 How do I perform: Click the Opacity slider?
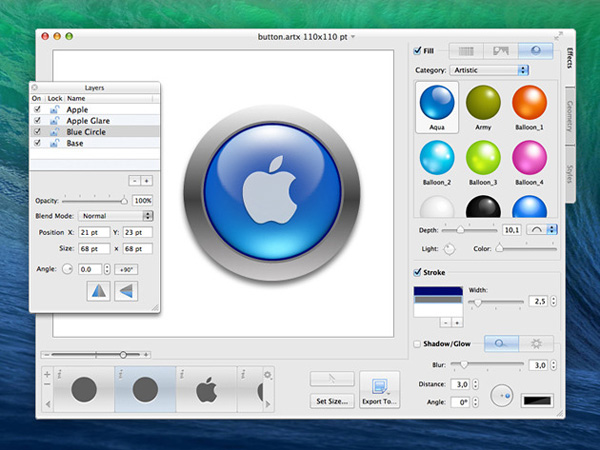click(95, 200)
